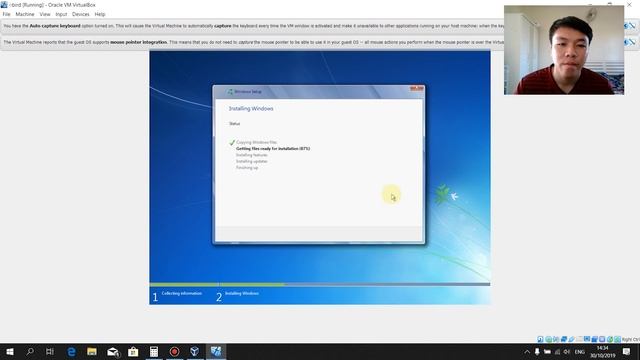Open the Devices menu
The image size is (640, 360).
[x=80, y=14]
